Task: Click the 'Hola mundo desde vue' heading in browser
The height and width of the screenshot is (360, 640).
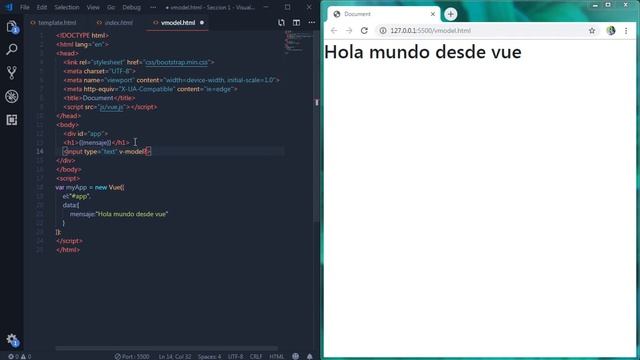Action: pos(423,52)
